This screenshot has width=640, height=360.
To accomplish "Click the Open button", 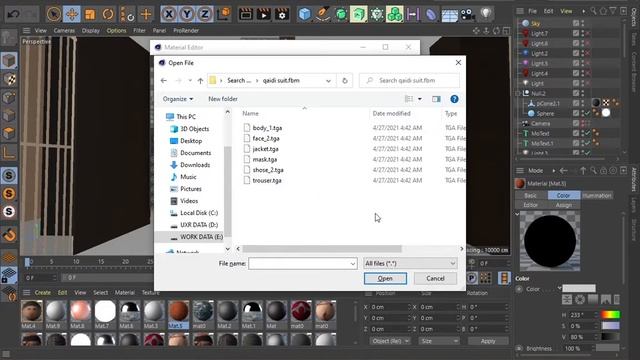I will (385, 278).
